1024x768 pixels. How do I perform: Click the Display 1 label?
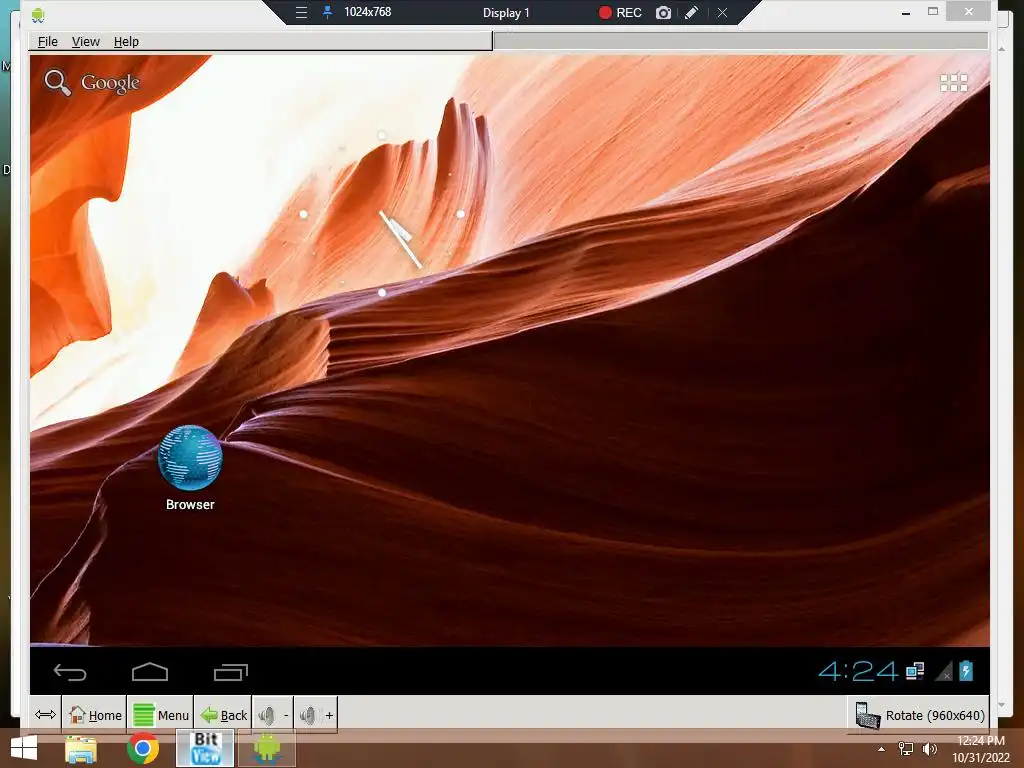point(506,12)
